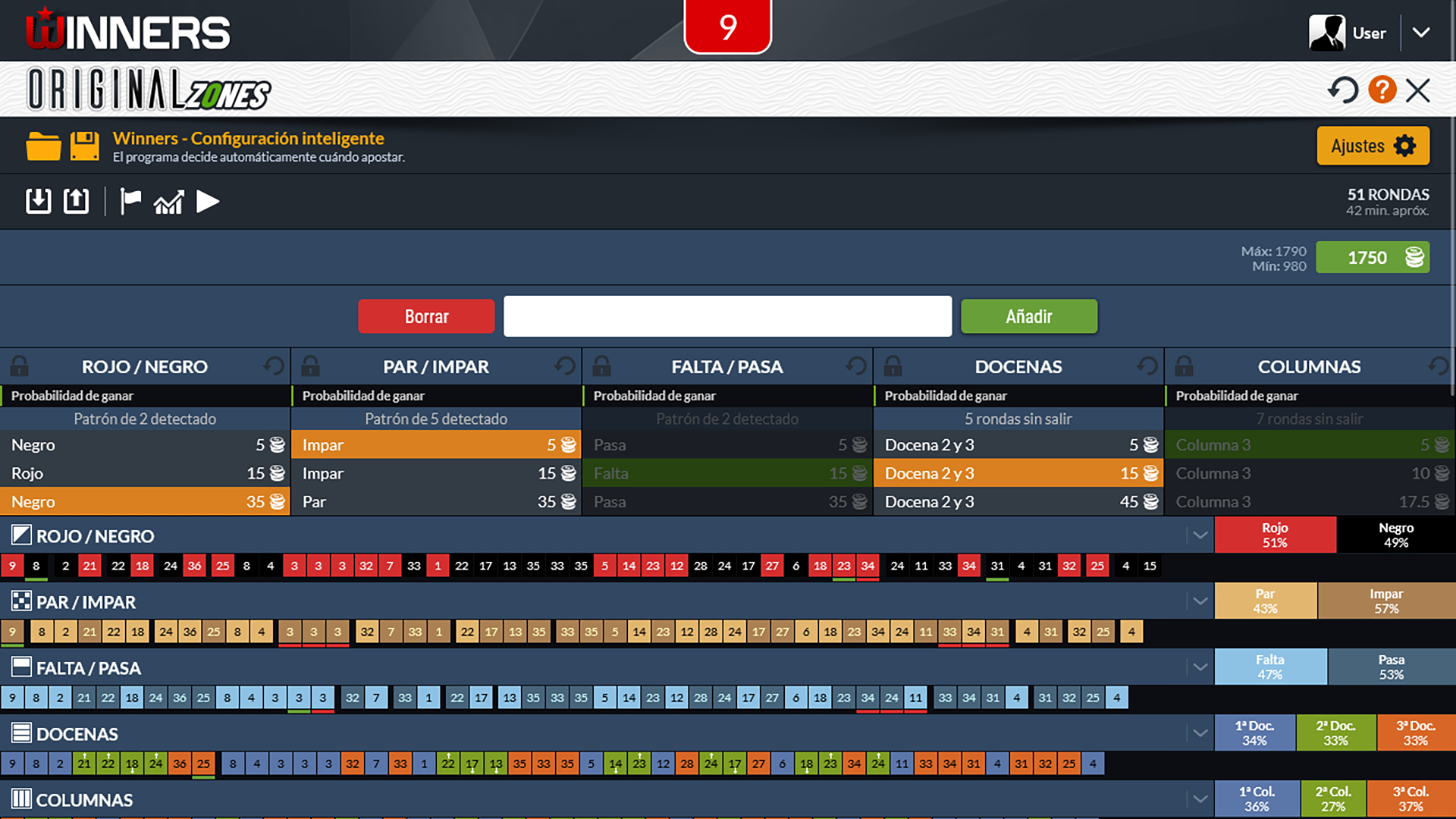Click the Borrar button
The height and width of the screenshot is (819, 1456).
[x=426, y=316]
